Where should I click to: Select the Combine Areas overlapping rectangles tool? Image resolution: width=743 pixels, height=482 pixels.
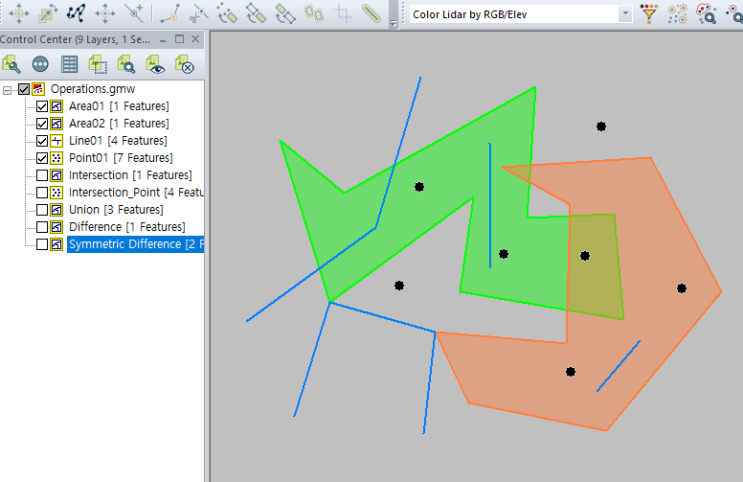314,13
